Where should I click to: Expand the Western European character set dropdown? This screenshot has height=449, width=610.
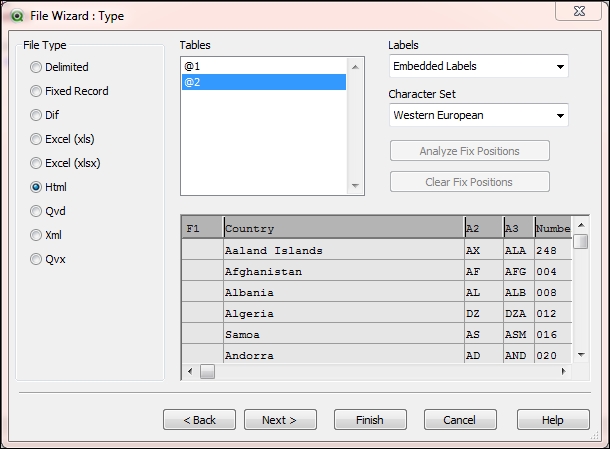pyautogui.click(x=479, y=115)
